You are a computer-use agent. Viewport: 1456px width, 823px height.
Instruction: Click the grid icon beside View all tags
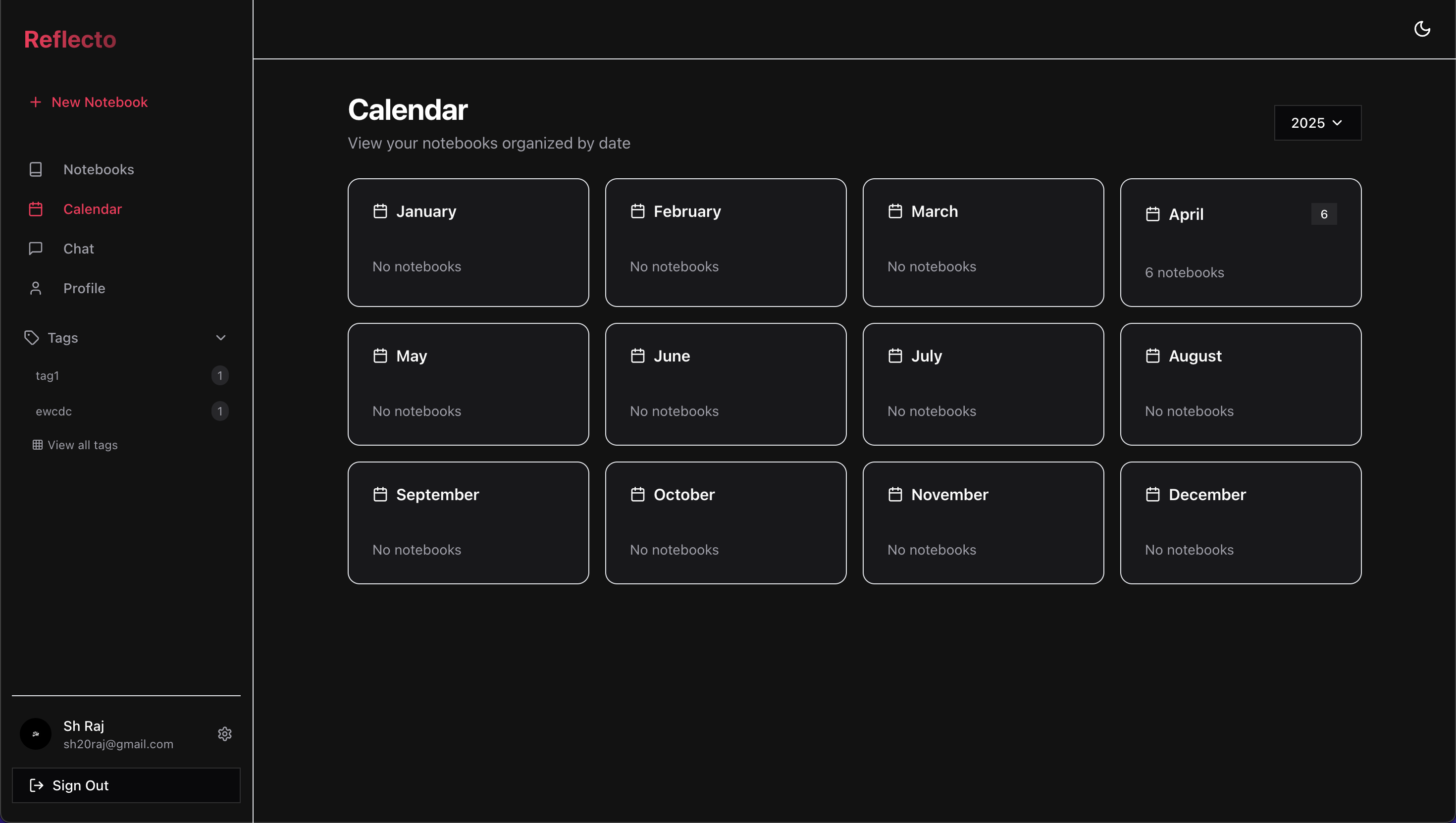[x=37, y=445]
